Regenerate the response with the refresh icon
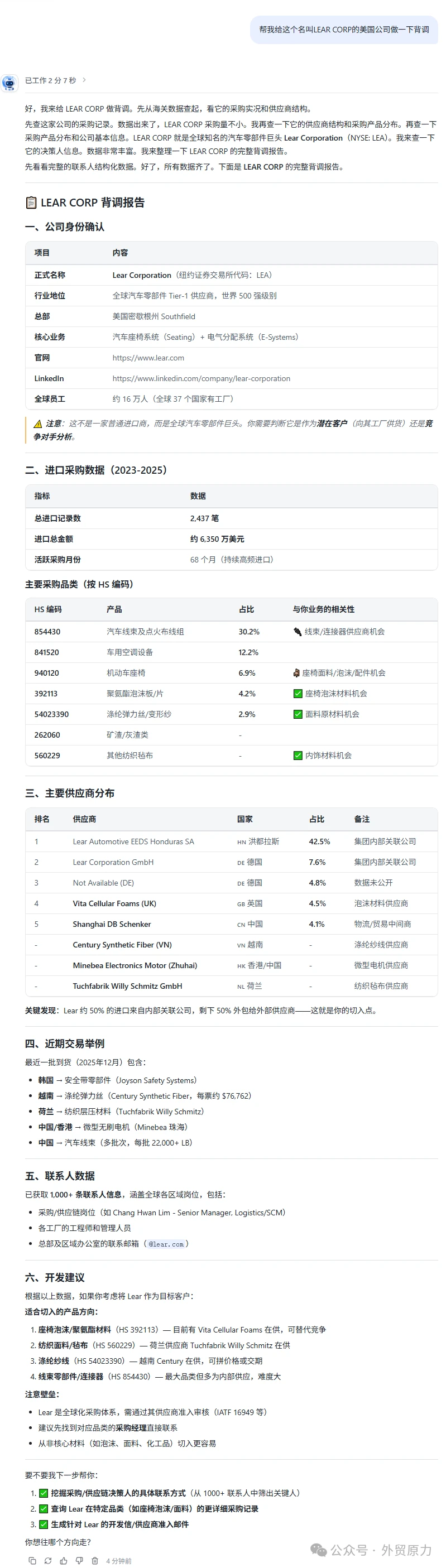The image size is (446, 1568). 48,1560
